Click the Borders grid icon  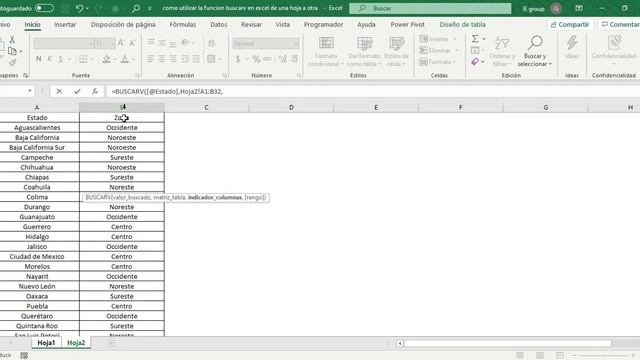point(83,59)
